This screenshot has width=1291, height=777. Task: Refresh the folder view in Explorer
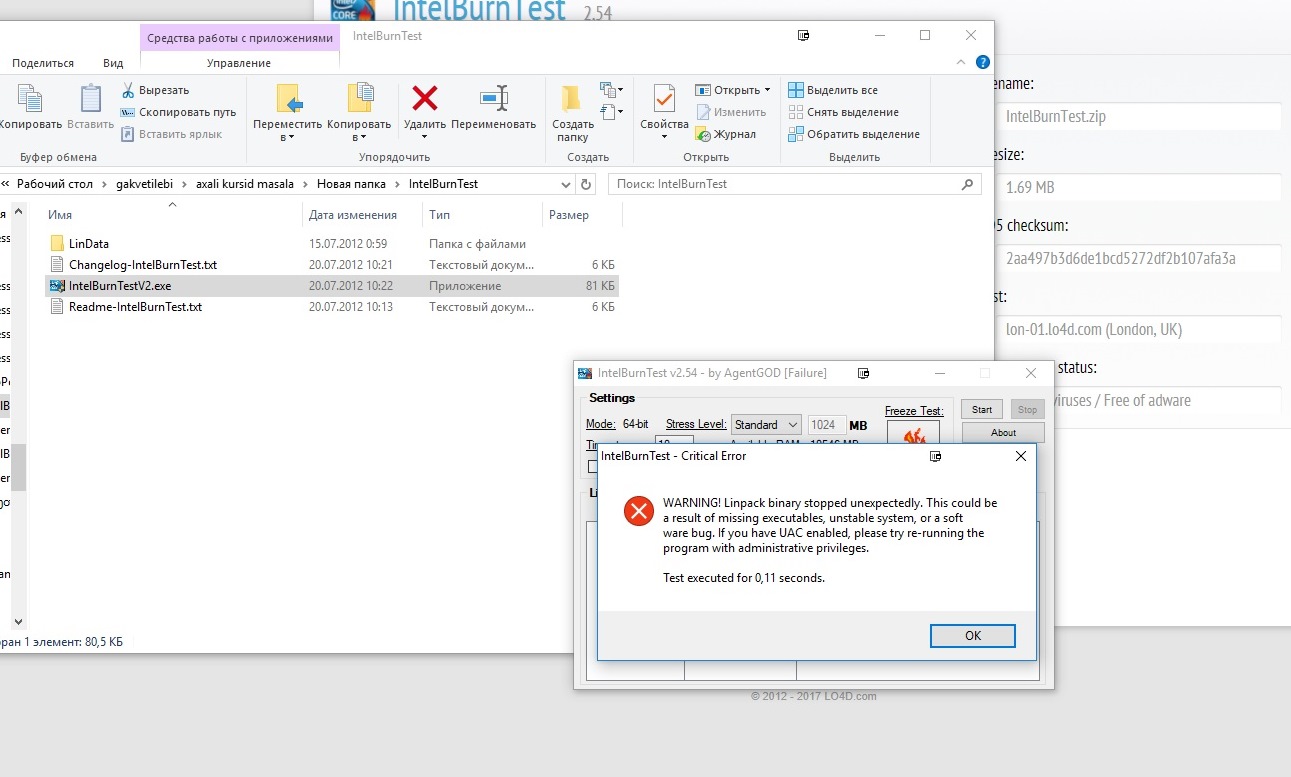587,185
